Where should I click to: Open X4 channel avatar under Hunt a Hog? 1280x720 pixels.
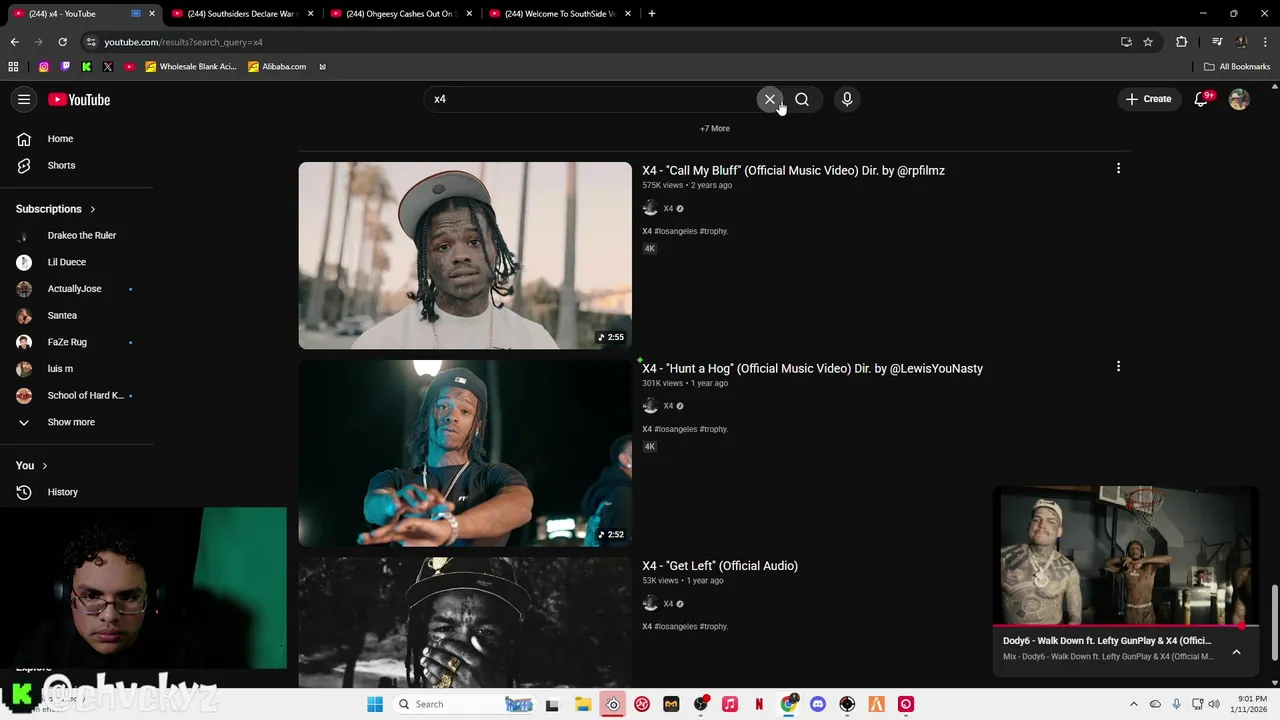coord(650,406)
